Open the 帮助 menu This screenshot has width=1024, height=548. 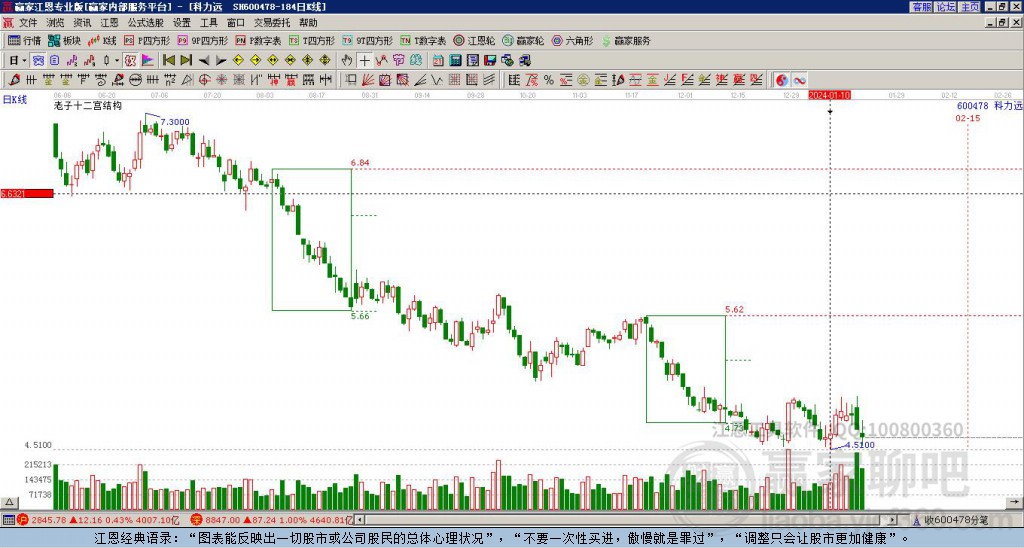click(x=308, y=23)
